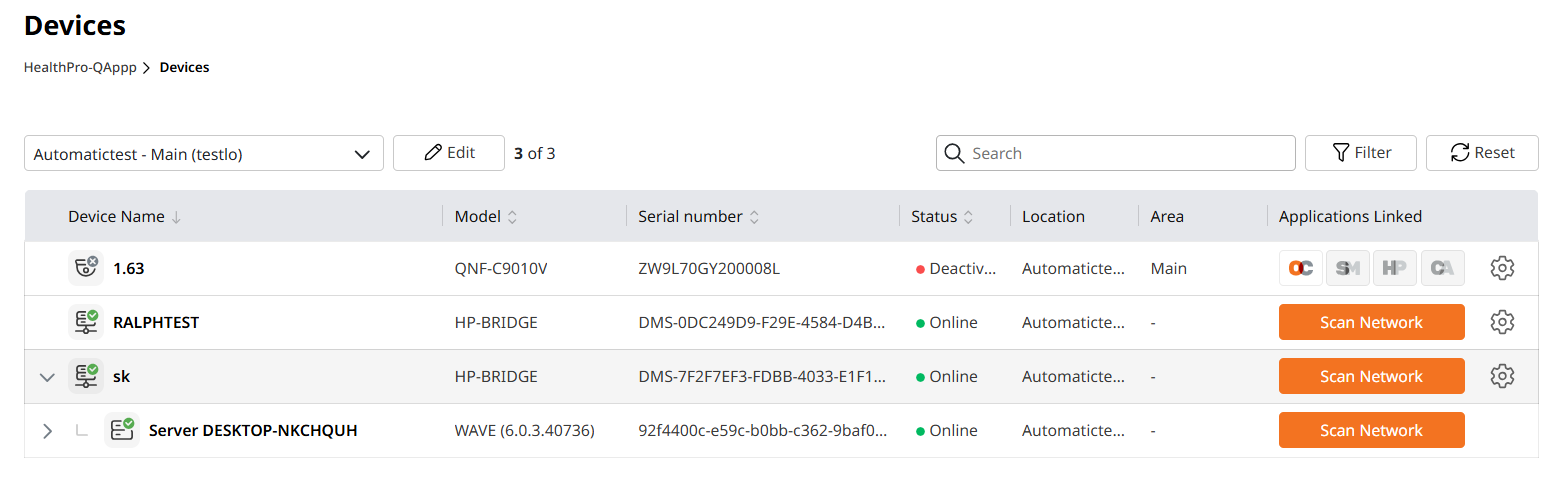Open settings gear for sk bridge
This screenshot has height=483, width=1565.
1502,376
